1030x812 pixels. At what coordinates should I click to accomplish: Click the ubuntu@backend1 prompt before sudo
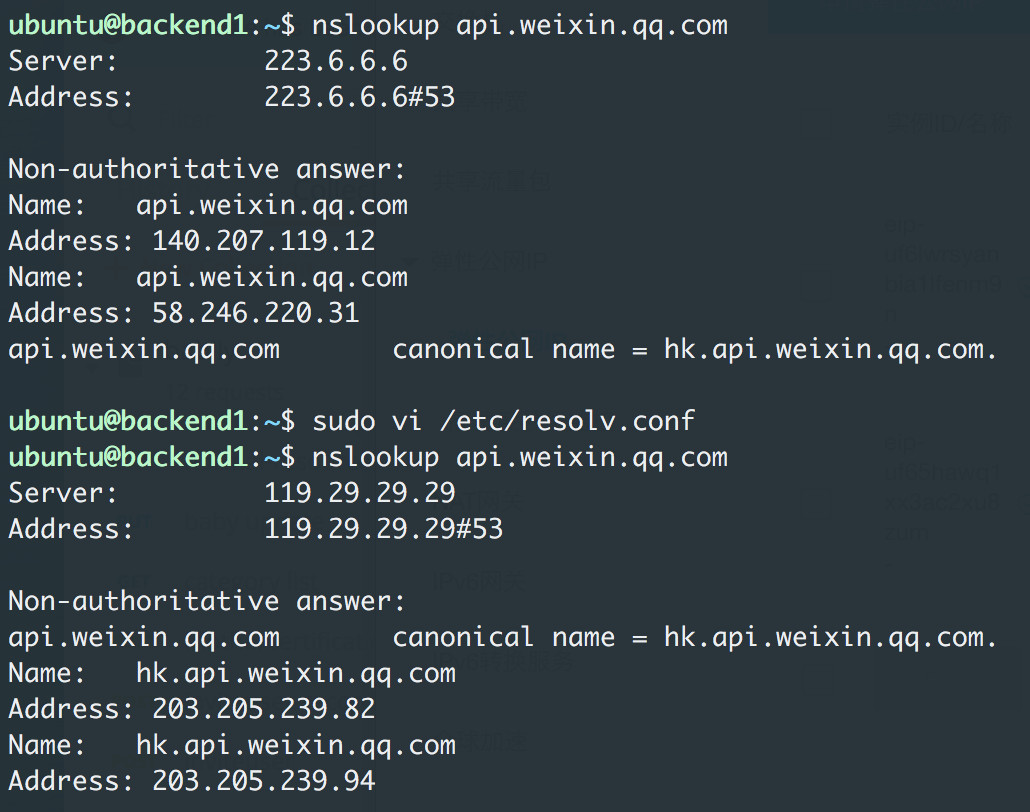coord(127,421)
